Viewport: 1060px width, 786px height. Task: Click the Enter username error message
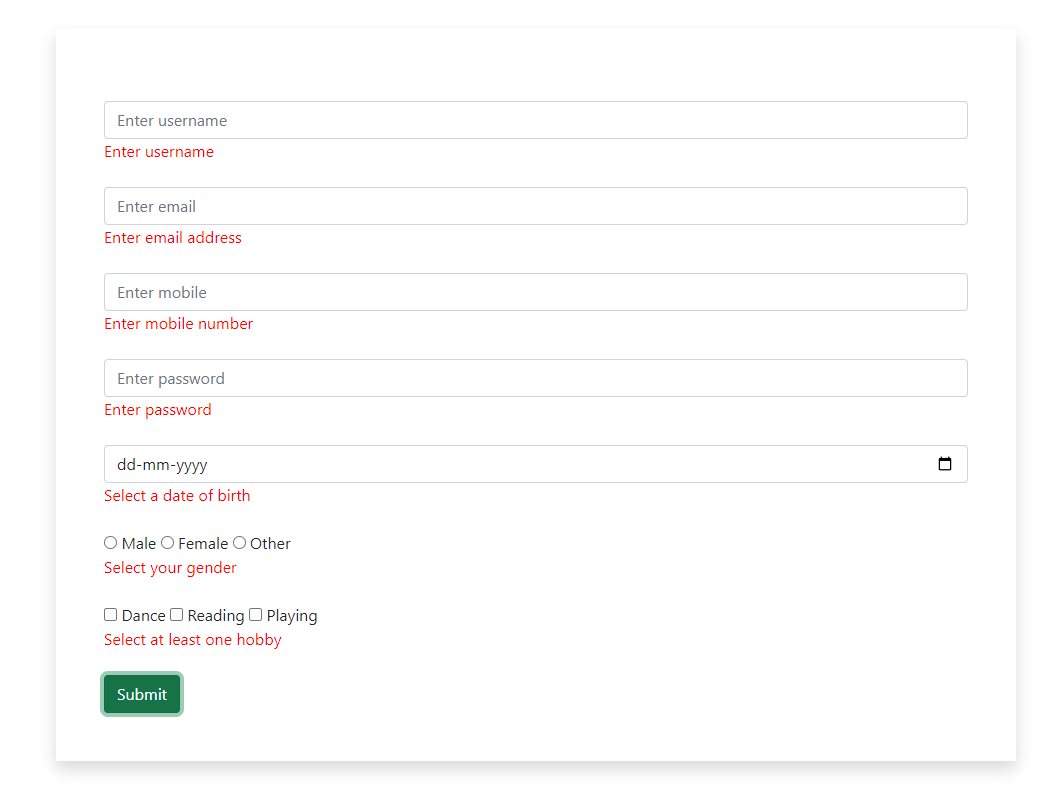click(158, 151)
